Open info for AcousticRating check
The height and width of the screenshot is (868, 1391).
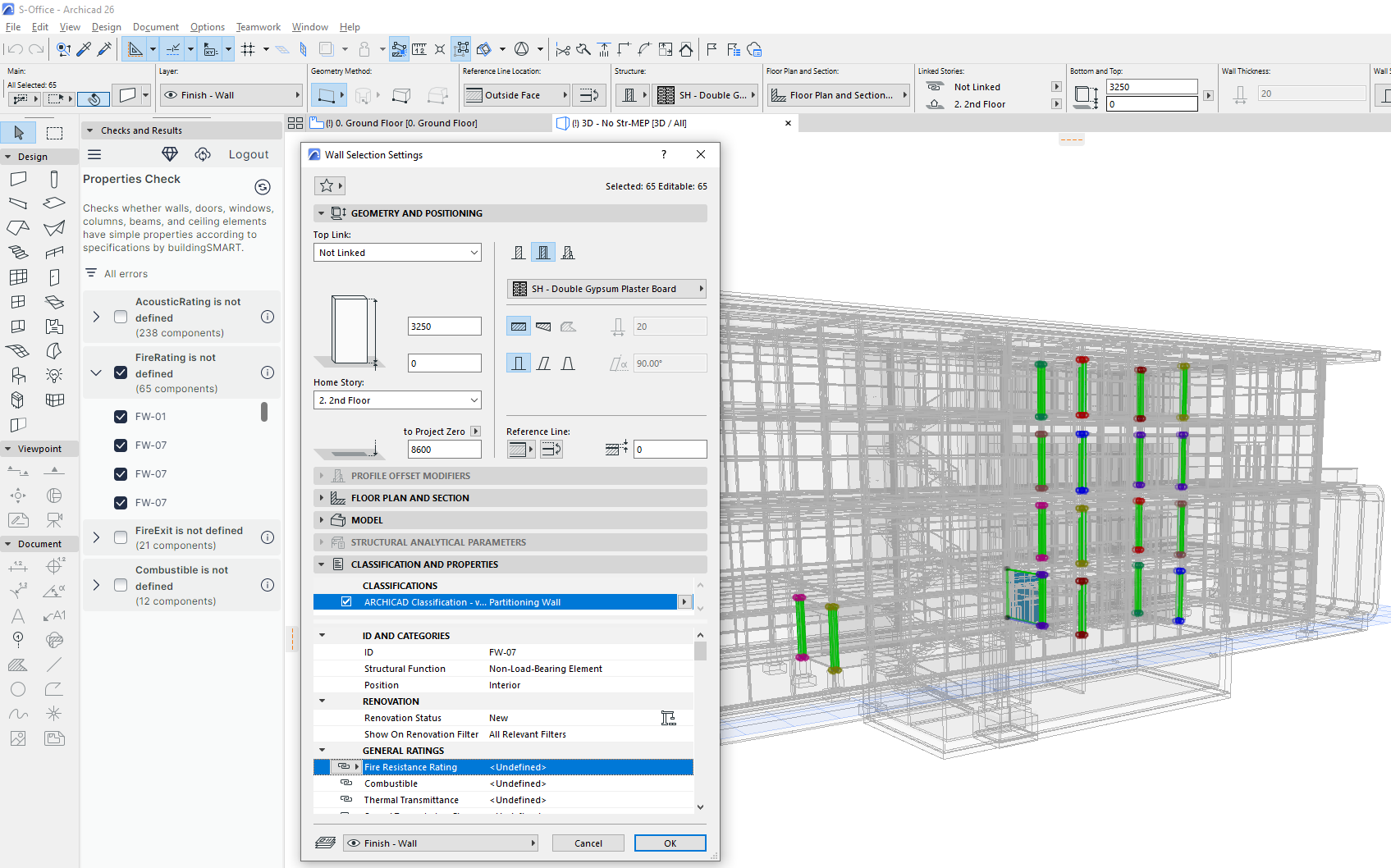[x=268, y=317]
